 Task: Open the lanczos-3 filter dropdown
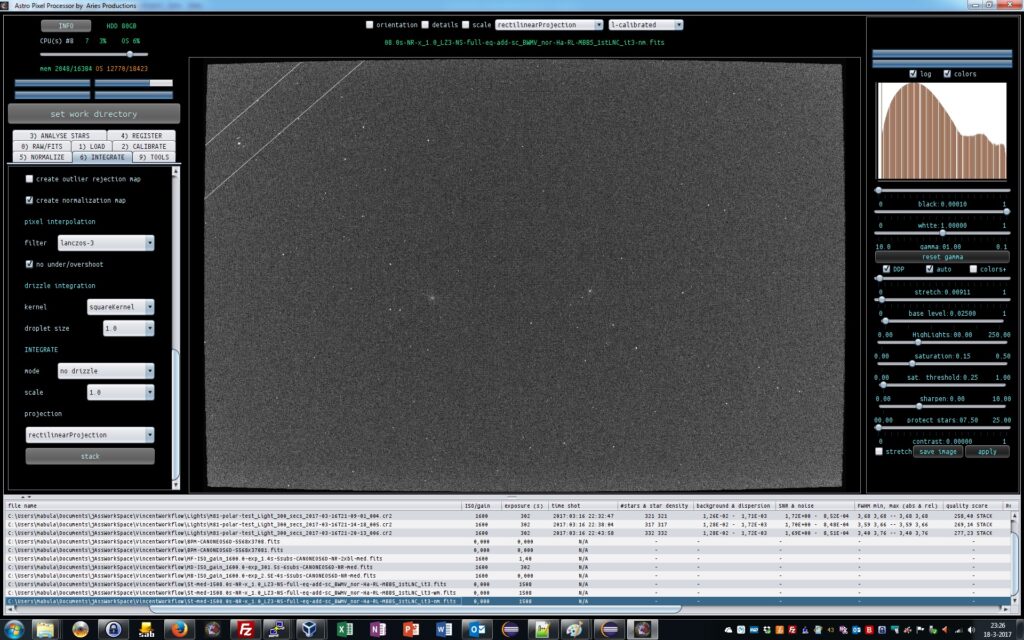(x=106, y=243)
